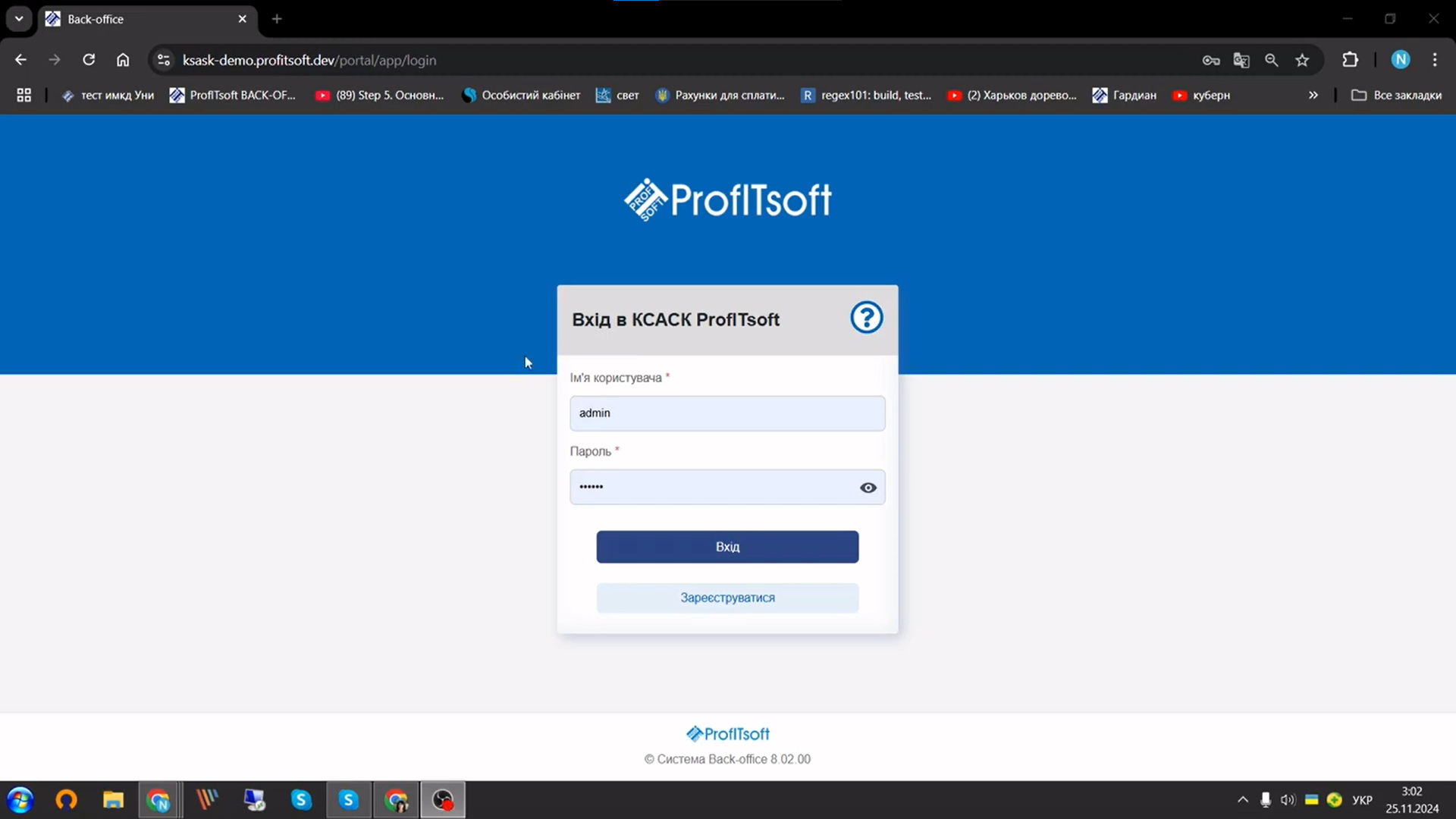Open second Chrome taskbar icon with avatar

pos(396,800)
